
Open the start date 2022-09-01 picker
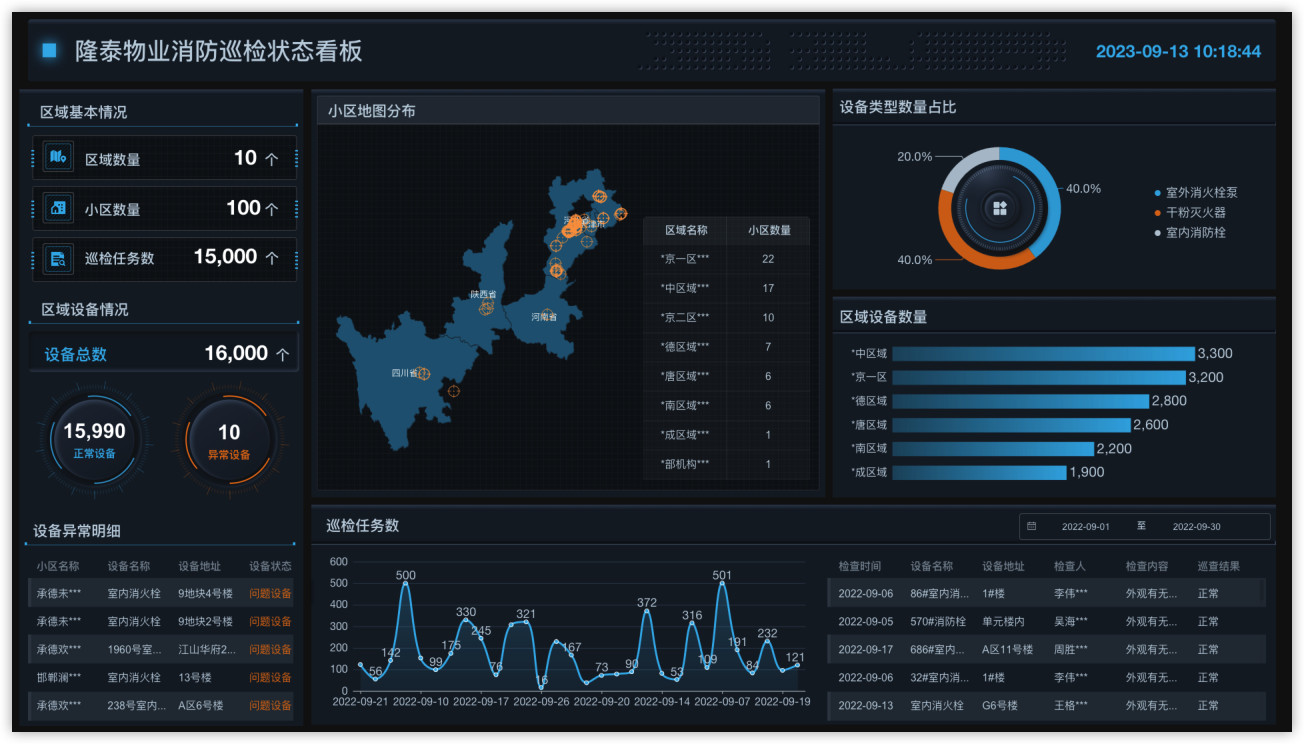coord(1085,526)
